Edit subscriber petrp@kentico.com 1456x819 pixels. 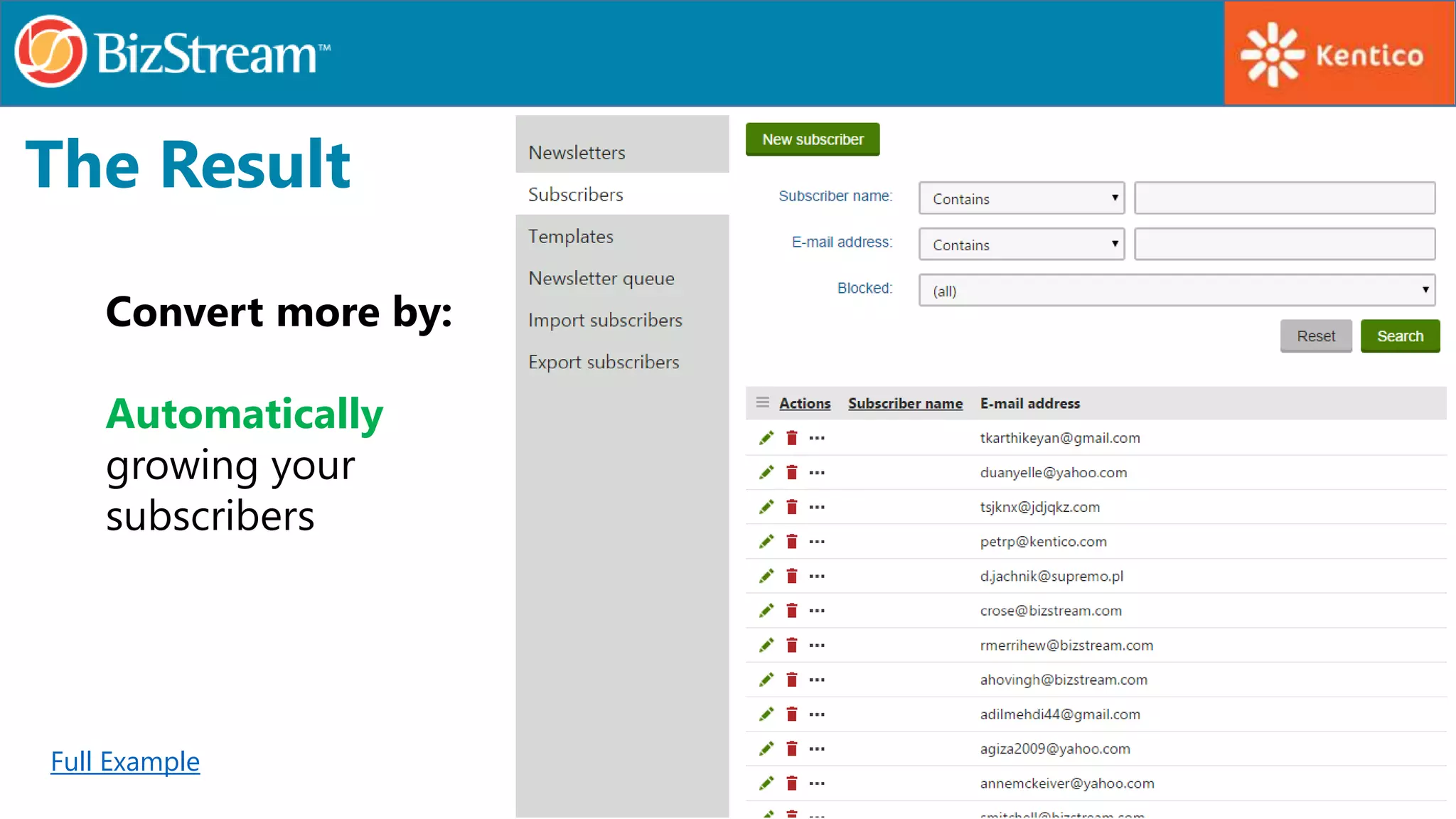766,542
